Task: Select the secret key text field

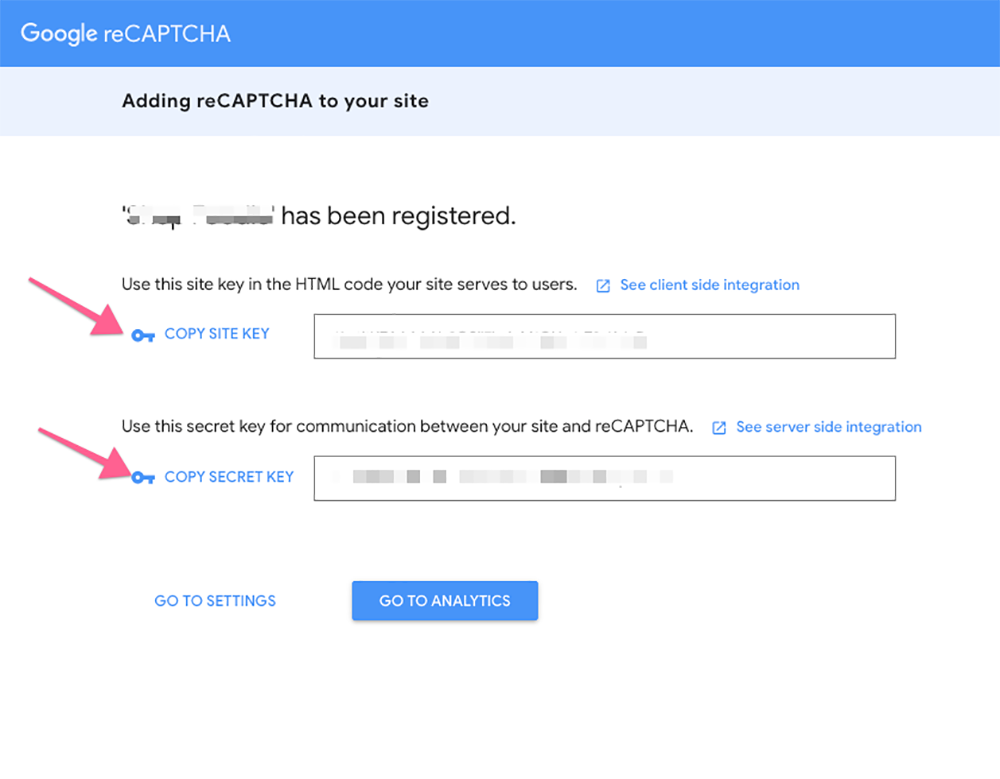Action: click(x=605, y=478)
